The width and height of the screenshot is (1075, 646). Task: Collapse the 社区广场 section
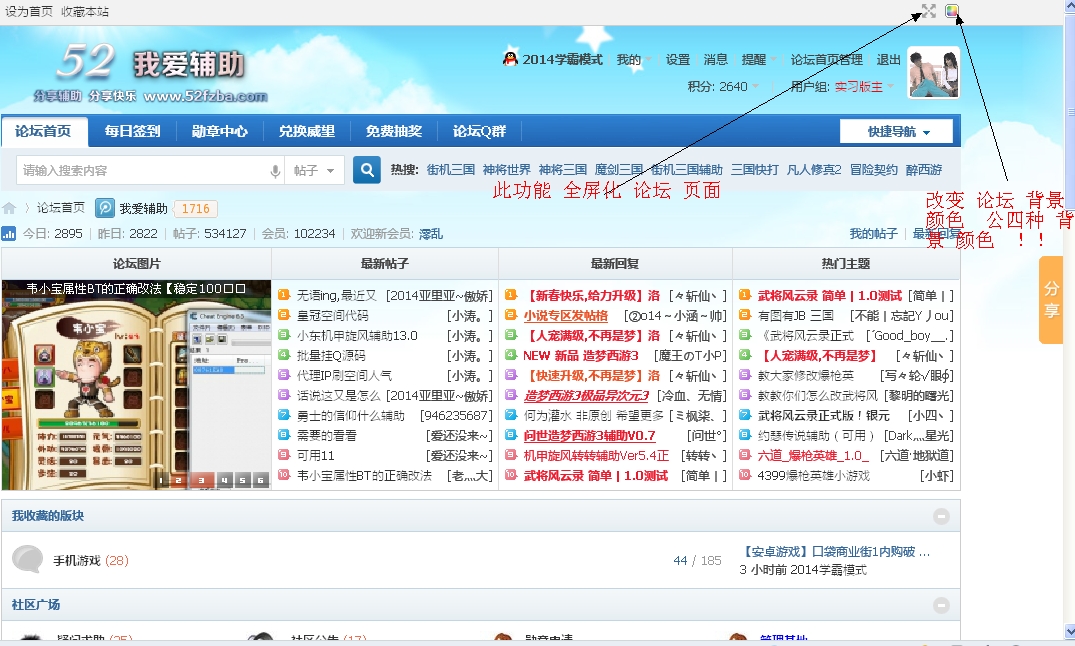[941, 605]
